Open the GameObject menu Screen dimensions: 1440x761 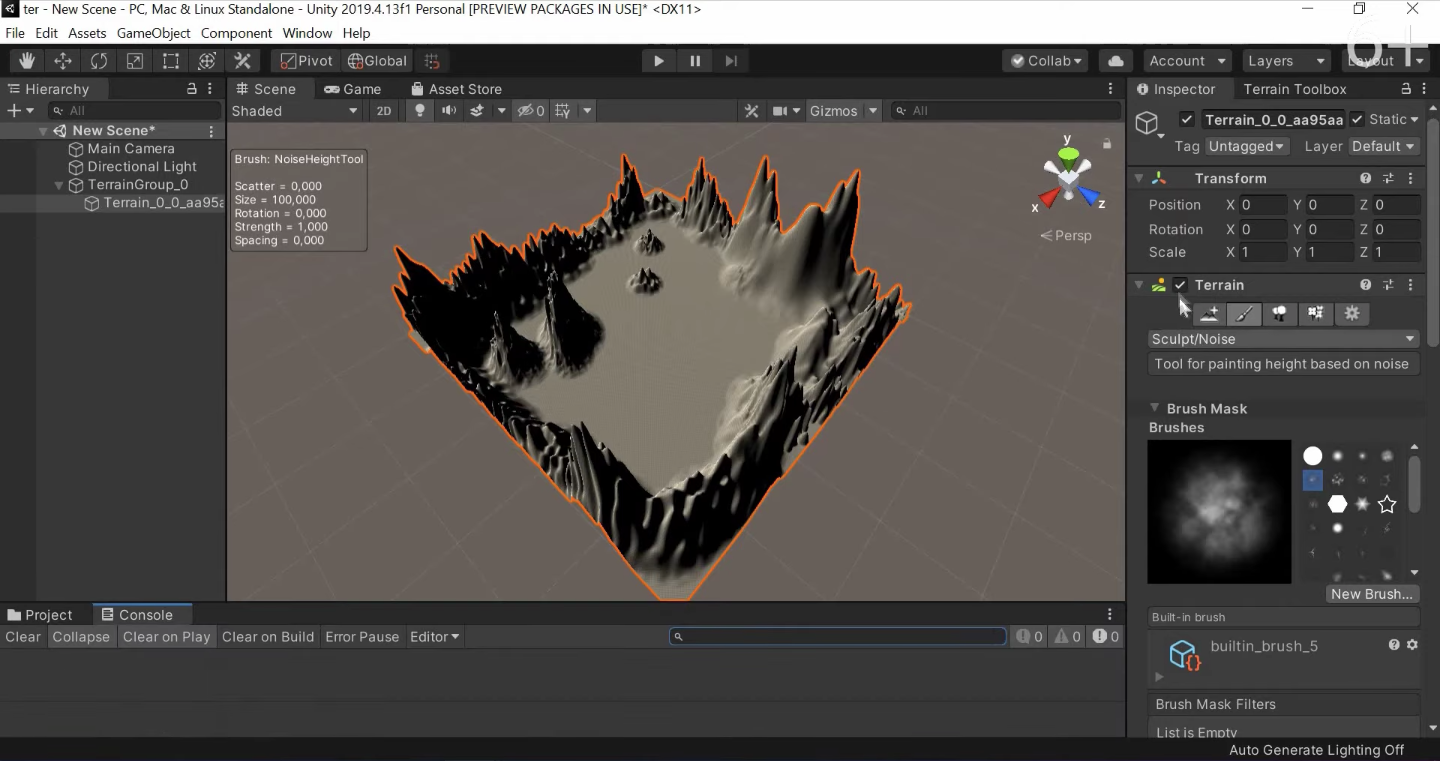pyautogui.click(x=153, y=33)
